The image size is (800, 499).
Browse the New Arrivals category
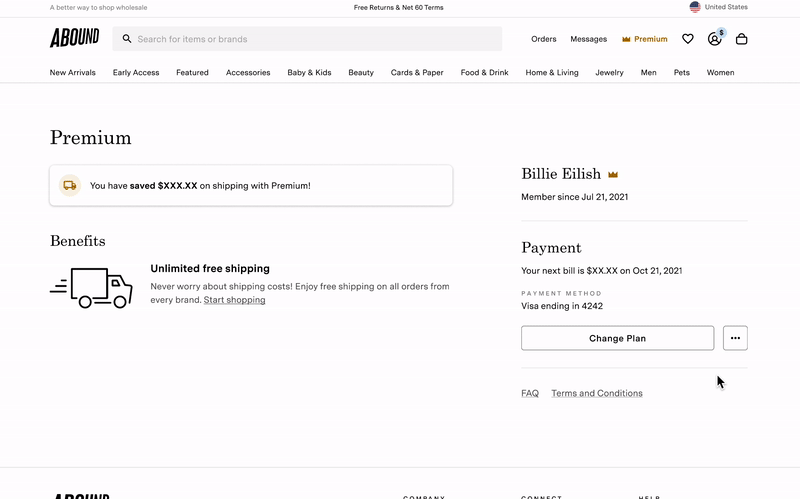(x=72, y=72)
